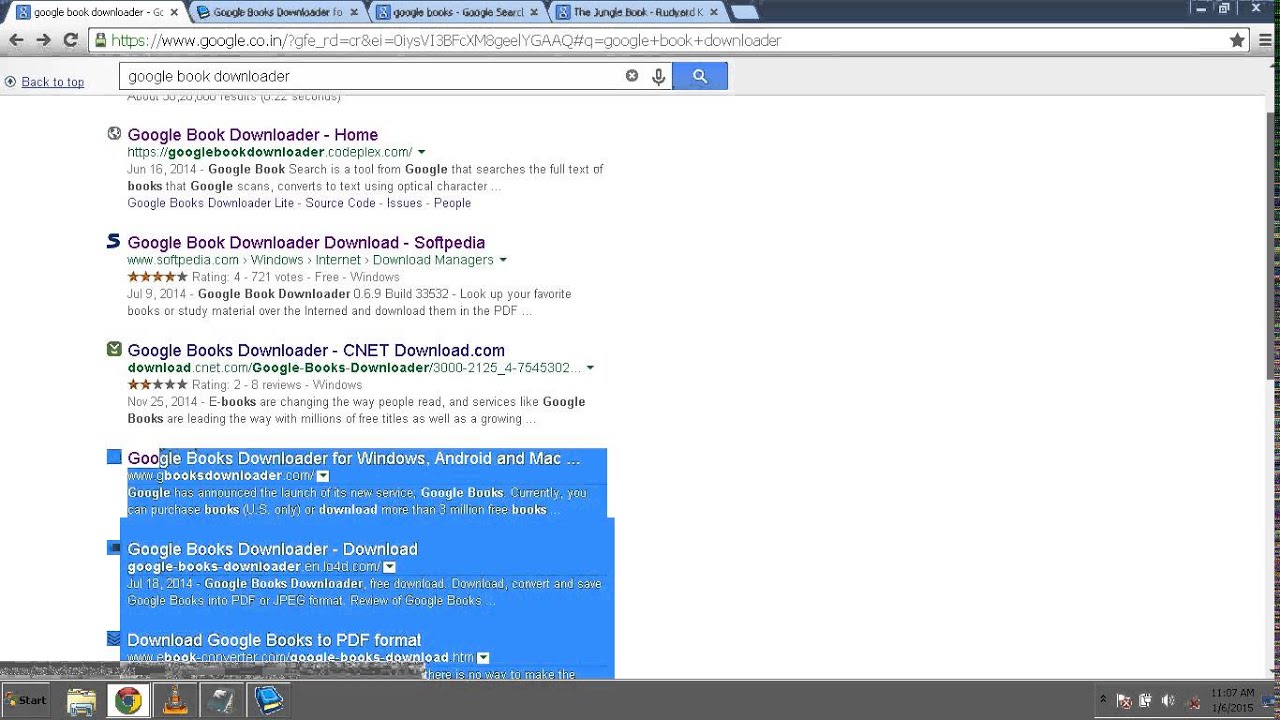Expand dropdown arrow beside download.cnet.com URL

coord(590,368)
